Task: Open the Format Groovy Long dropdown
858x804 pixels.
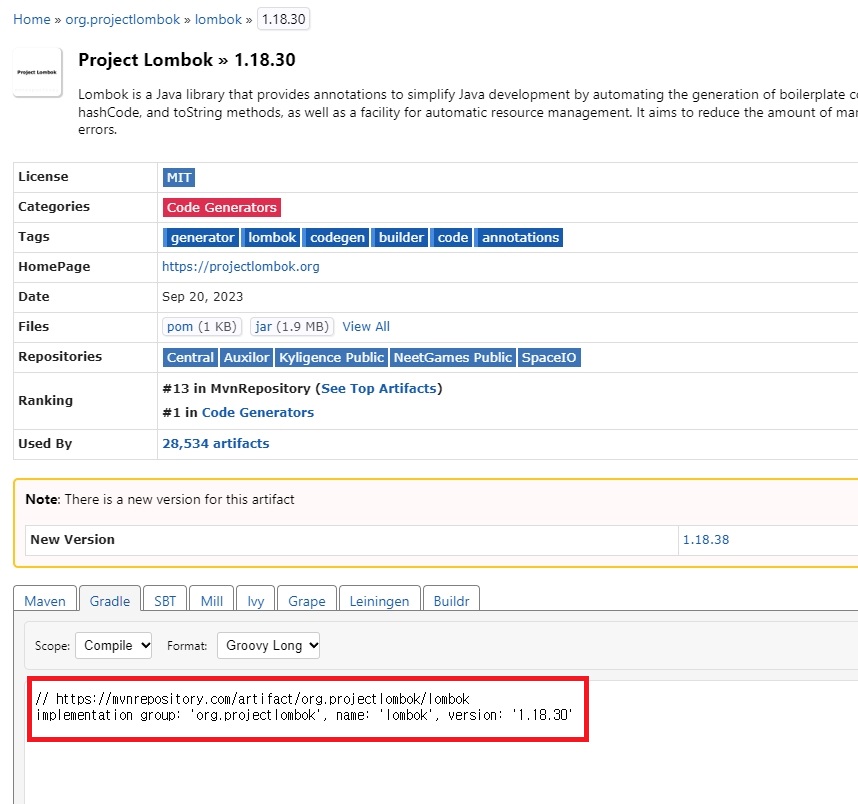Action: 268,646
